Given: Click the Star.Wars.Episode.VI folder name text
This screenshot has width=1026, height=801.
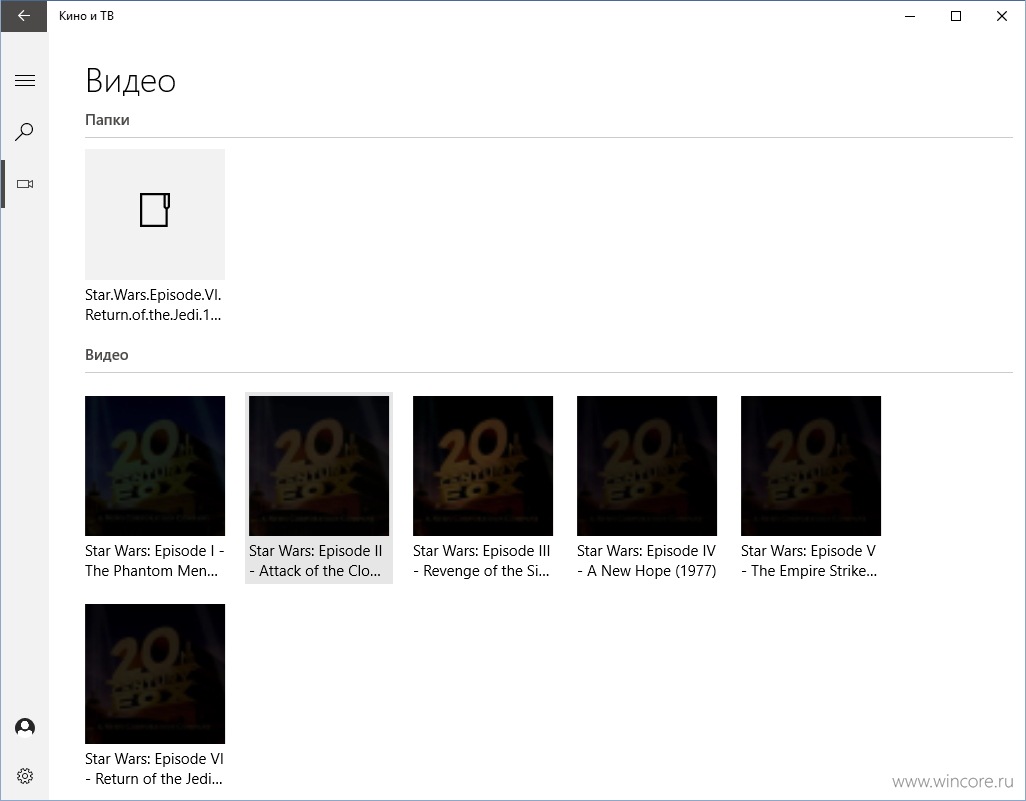Looking at the screenshot, I should 153,305.
